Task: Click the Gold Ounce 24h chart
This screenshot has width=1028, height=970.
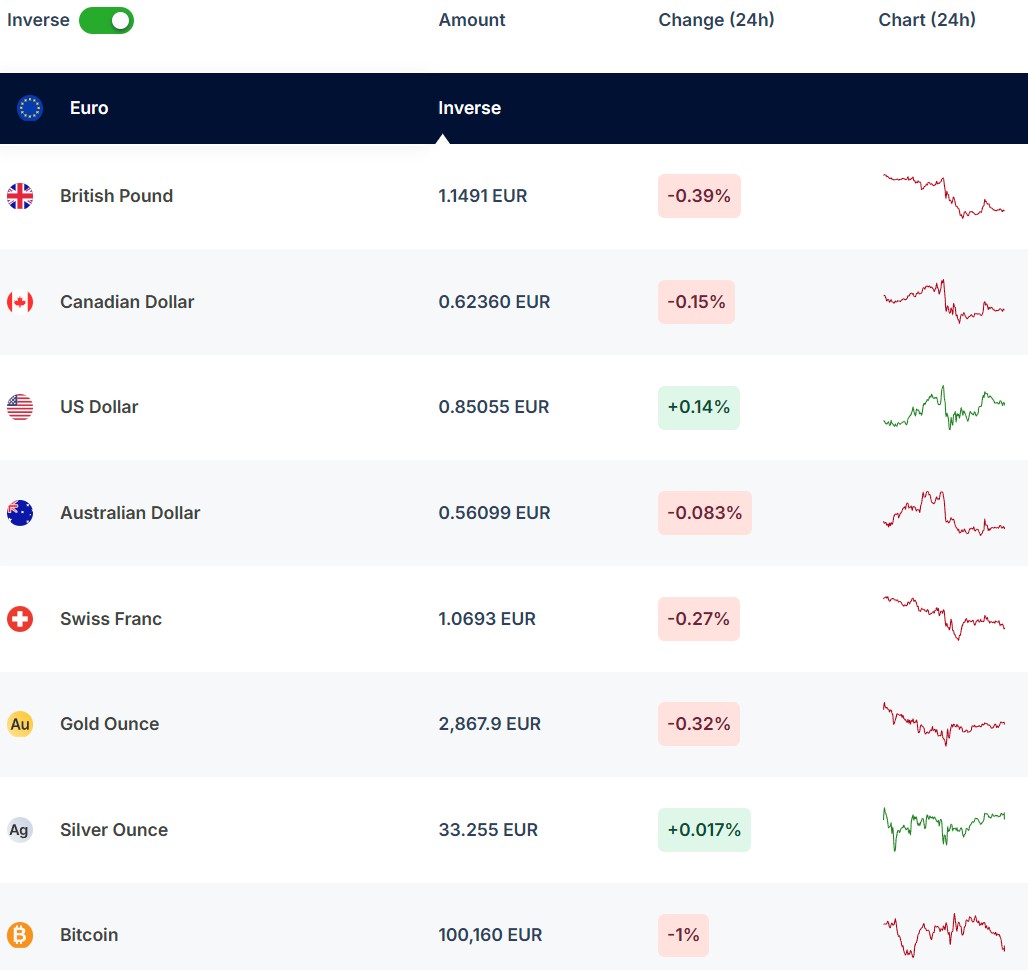Action: click(x=944, y=724)
